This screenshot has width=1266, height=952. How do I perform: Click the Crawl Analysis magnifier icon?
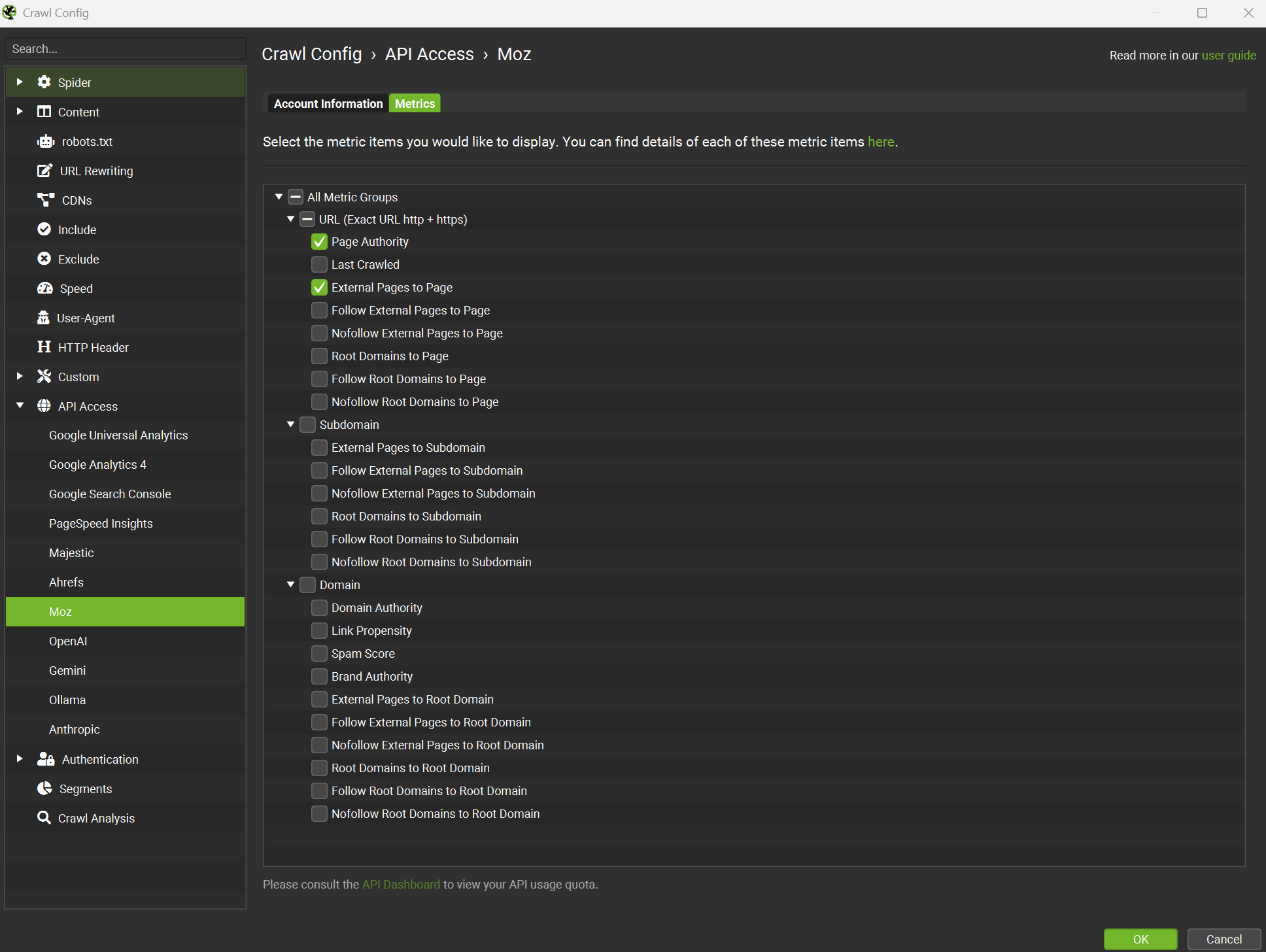tap(44, 818)
